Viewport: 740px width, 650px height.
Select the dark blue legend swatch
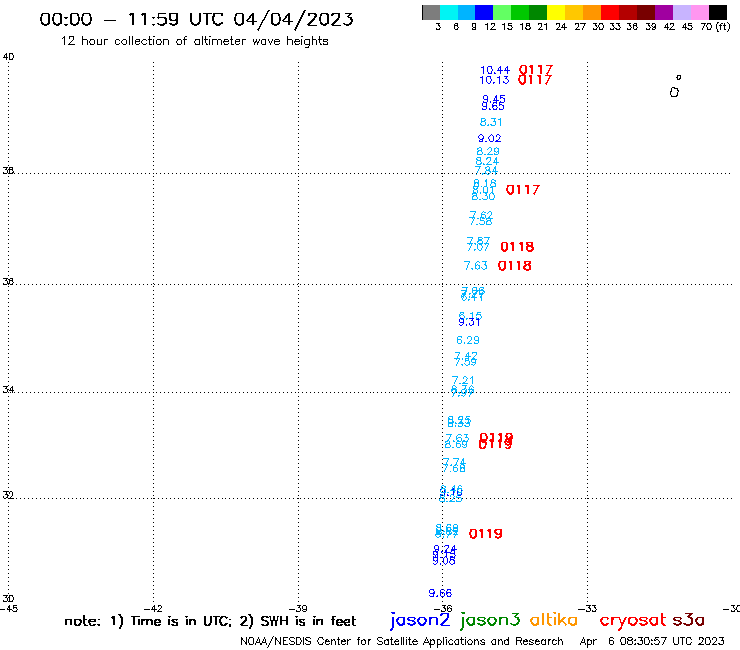click(x=484, y=12)
